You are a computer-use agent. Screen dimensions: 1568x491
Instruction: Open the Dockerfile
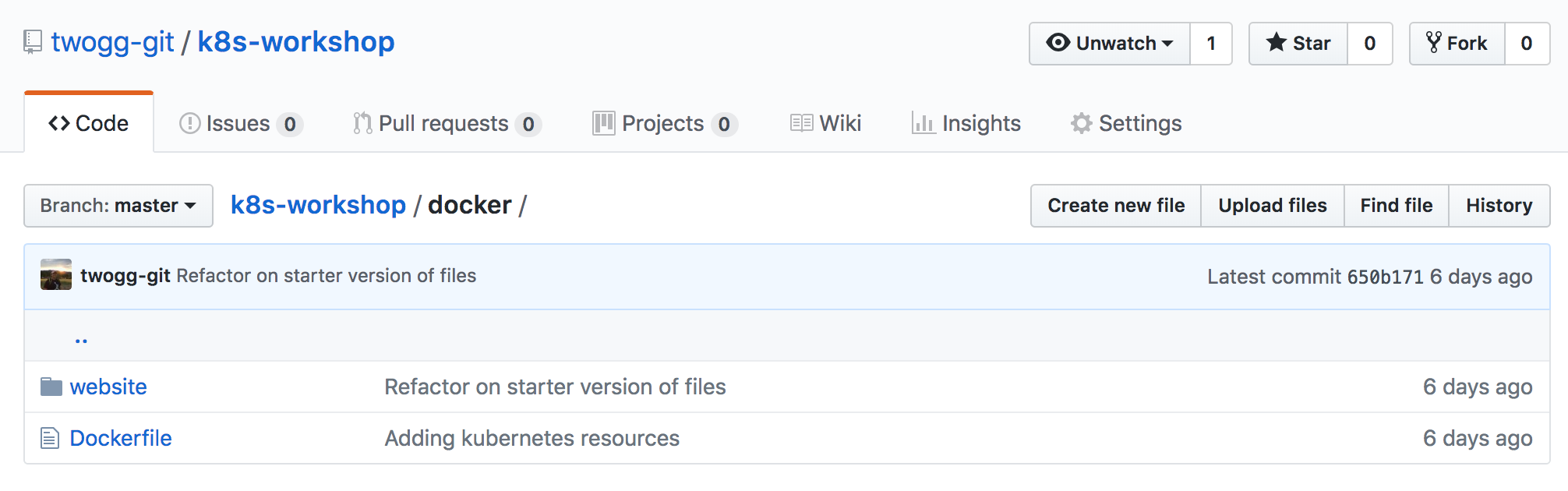121,438
